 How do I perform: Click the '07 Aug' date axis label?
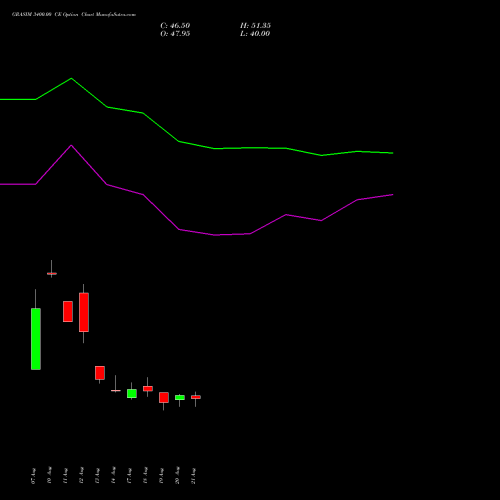(33, 476)
